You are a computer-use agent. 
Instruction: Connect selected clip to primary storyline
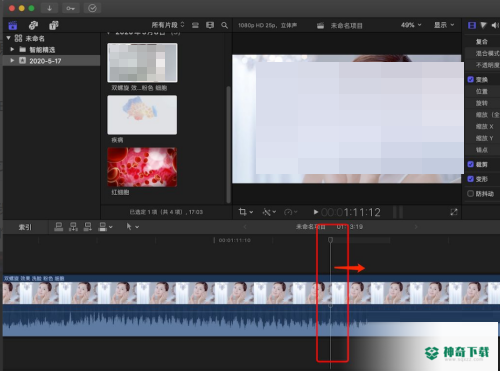(x=59, y=227)
